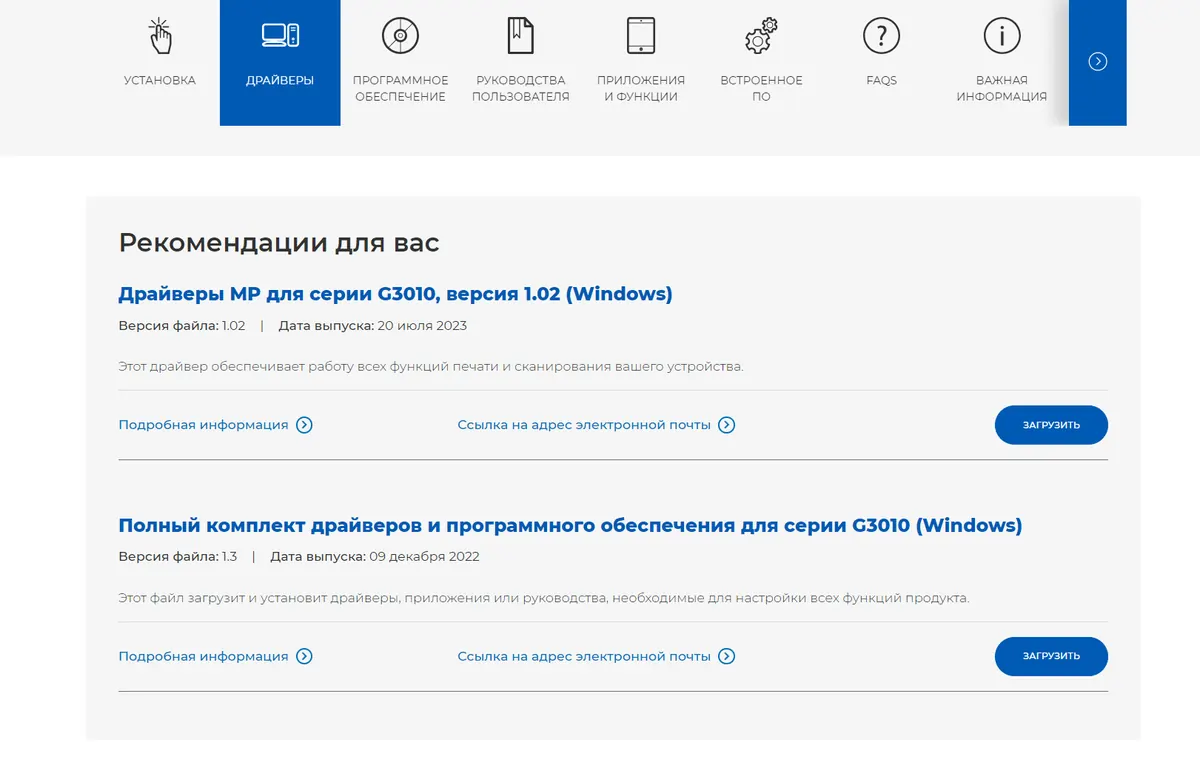Screen dimensions: 1200x762
Task: Click the Рекомендации для вас heading
Action: [279, 242]
